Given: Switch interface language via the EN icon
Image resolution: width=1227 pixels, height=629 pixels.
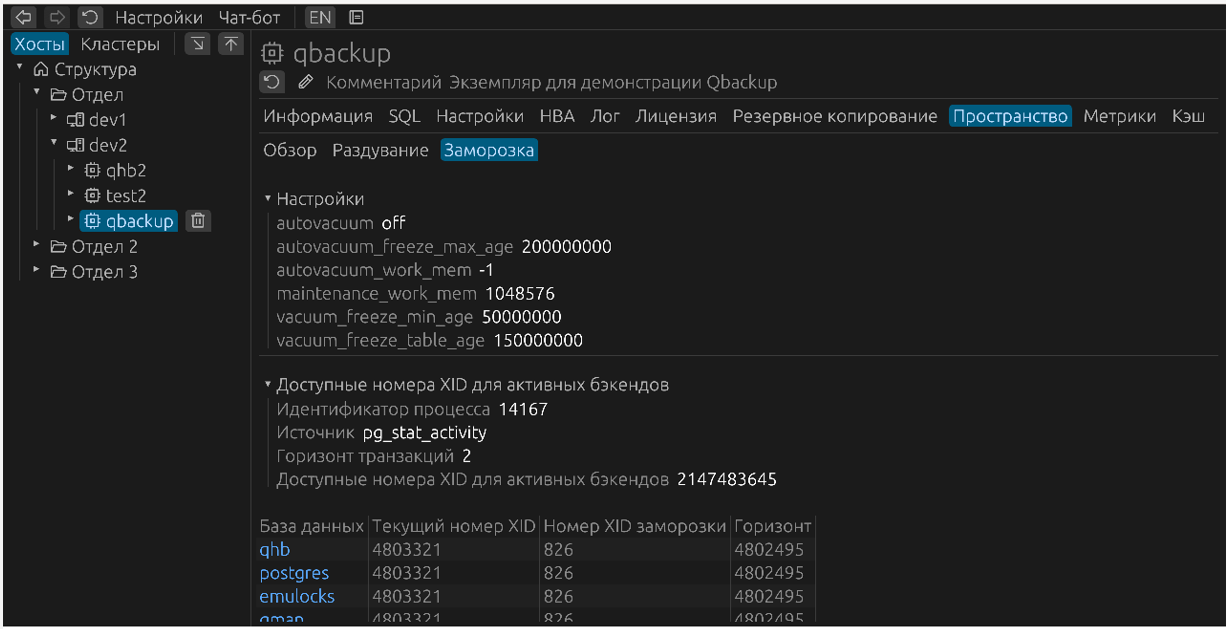Looking at the screenshot, I should [x=322, y=16].
